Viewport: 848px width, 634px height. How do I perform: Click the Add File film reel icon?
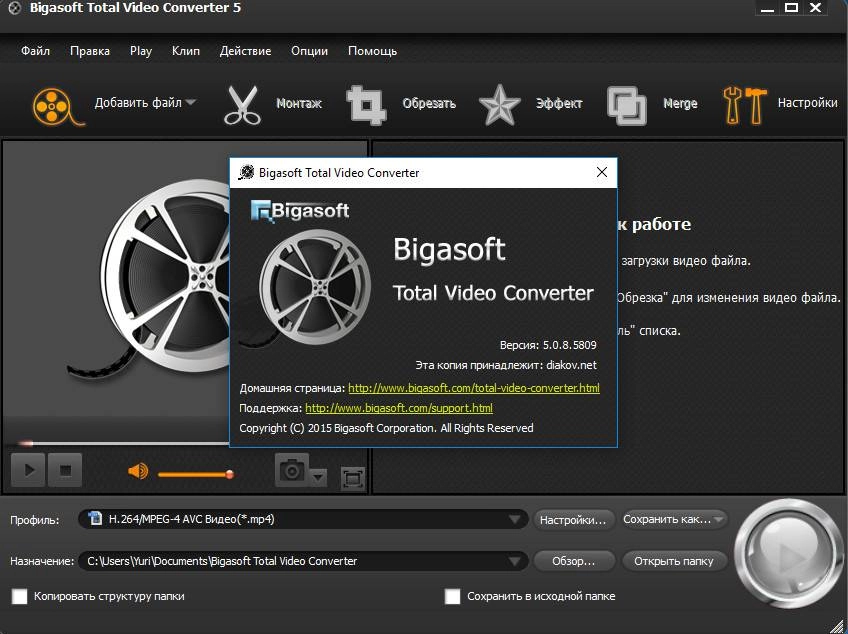(58, 107)
